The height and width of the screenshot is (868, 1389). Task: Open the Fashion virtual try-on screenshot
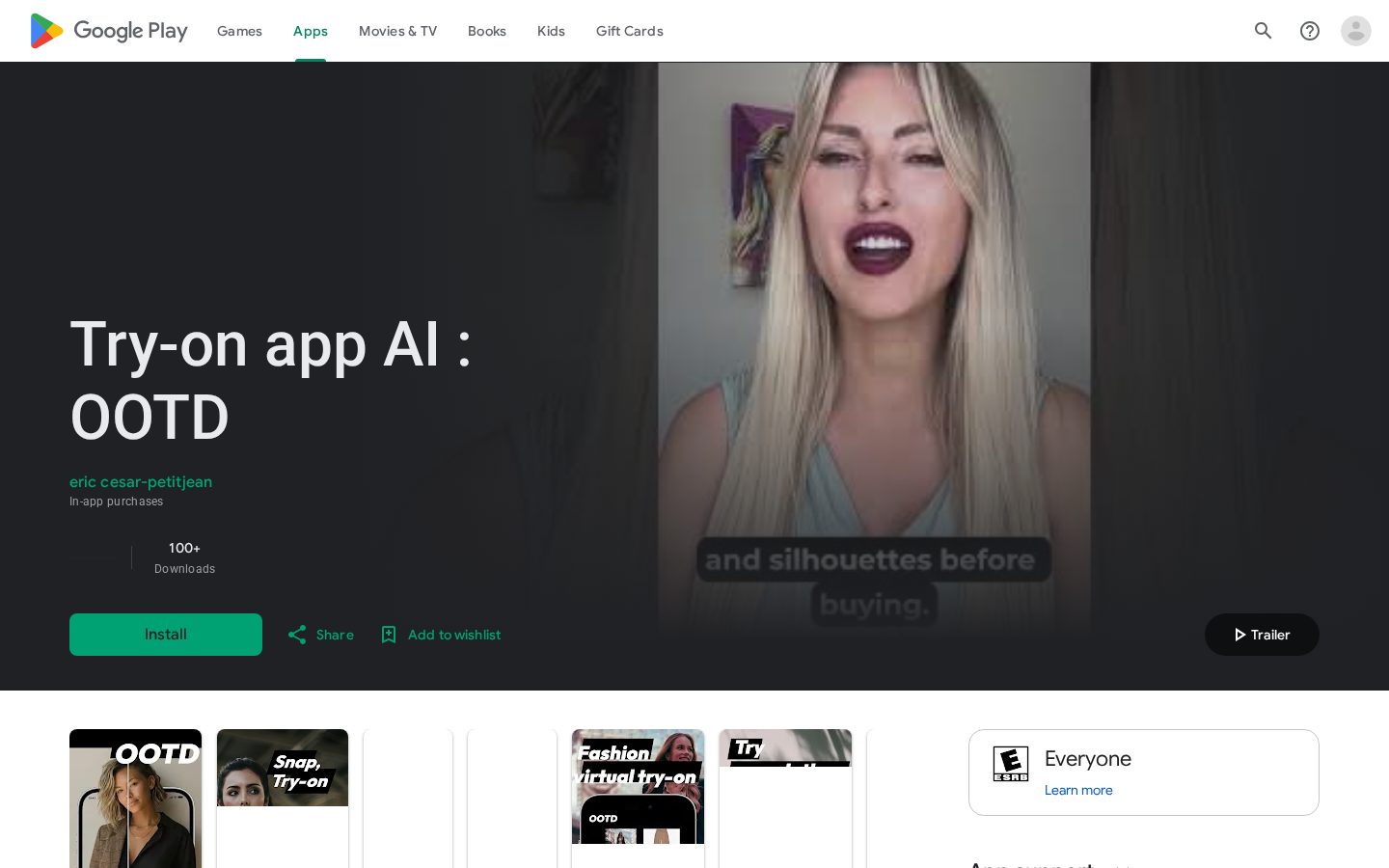(x=638, y=799)
